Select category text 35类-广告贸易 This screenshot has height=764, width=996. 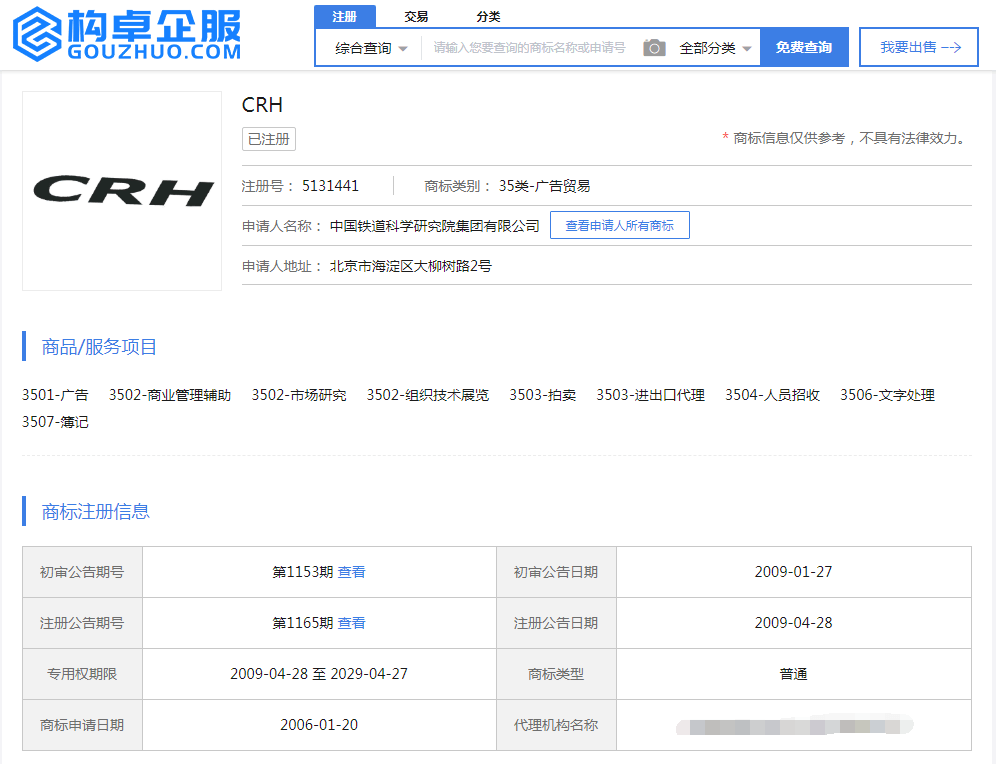coord(544,186)
